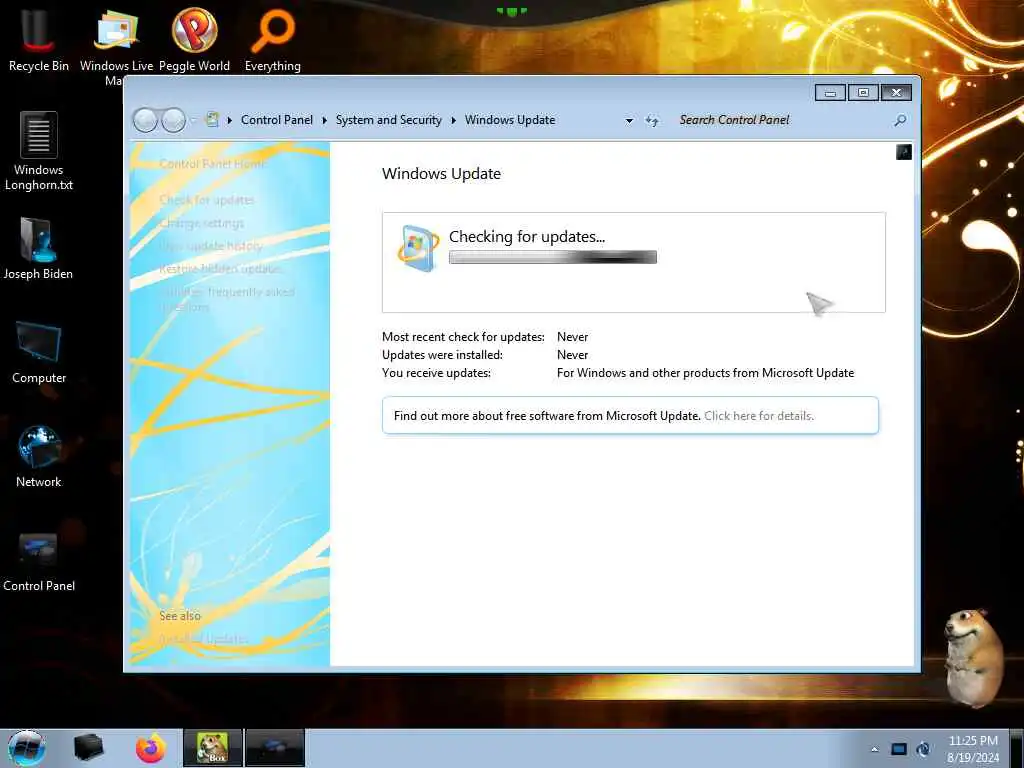The height and width of the screenshot is (768, 1024).
Task: Open the Network desktop icon
Action: click(x=39, y=456)
